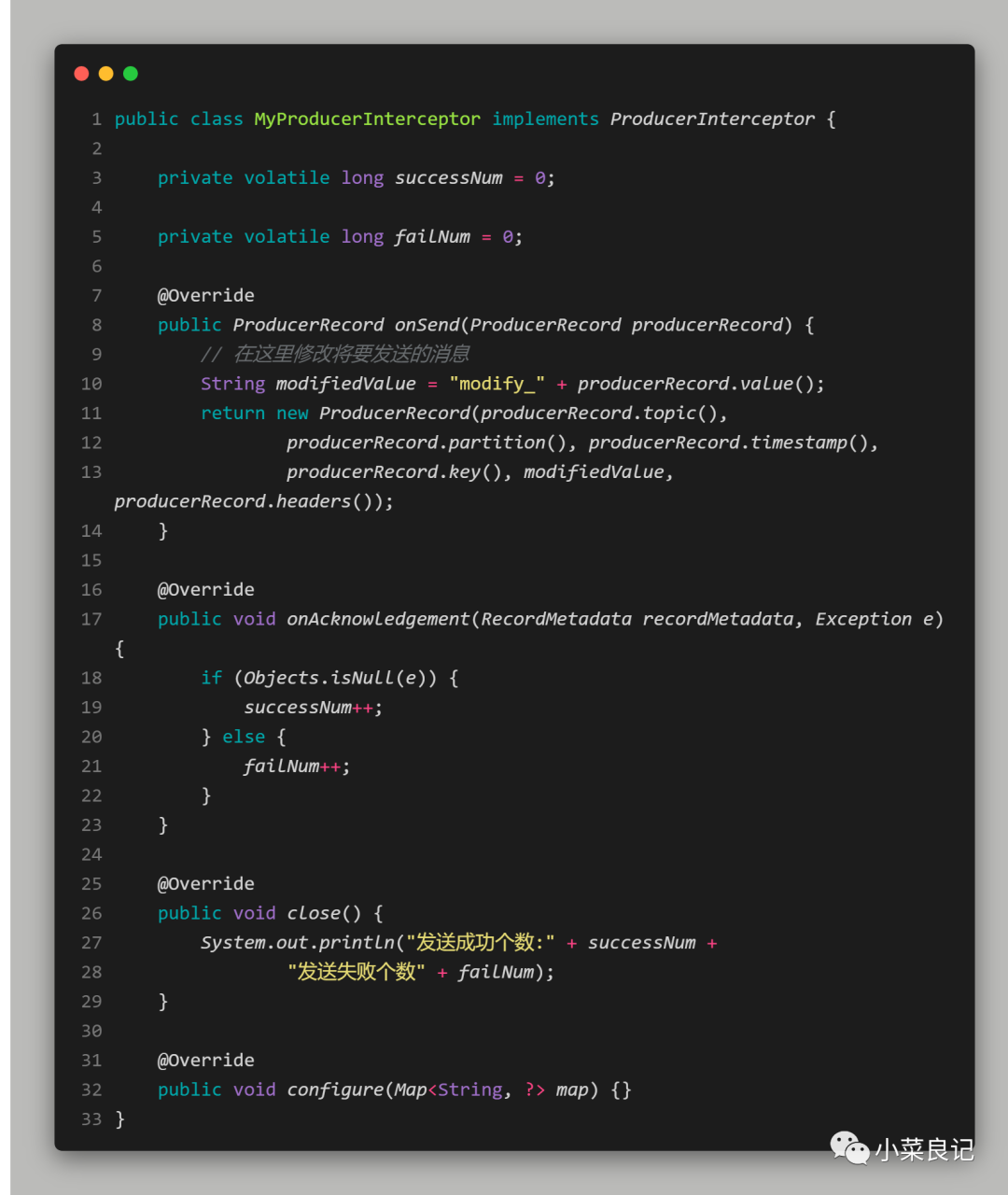The width and height of the screenshot is (1008, 1195).
Task: Click the red close dot
Action: tap(81, 74)
